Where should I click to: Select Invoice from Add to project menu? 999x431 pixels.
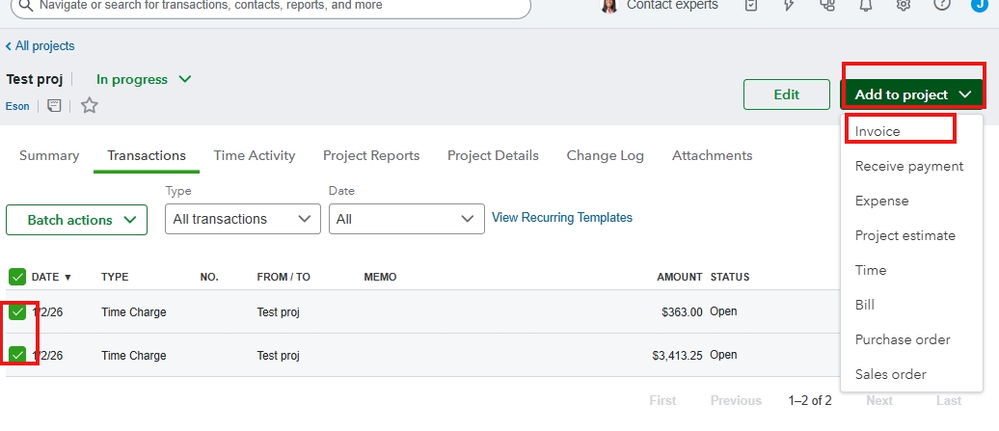878,131
